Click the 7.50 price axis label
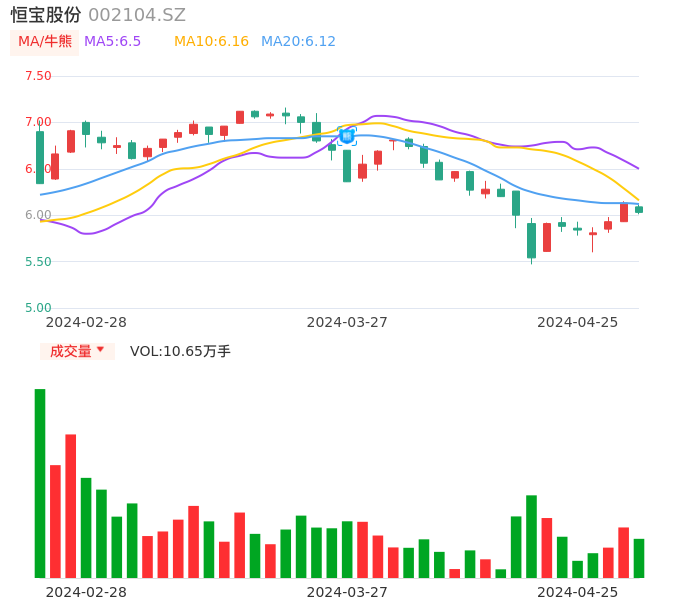Viewport: 686px width, 606px height. [37, 76]
